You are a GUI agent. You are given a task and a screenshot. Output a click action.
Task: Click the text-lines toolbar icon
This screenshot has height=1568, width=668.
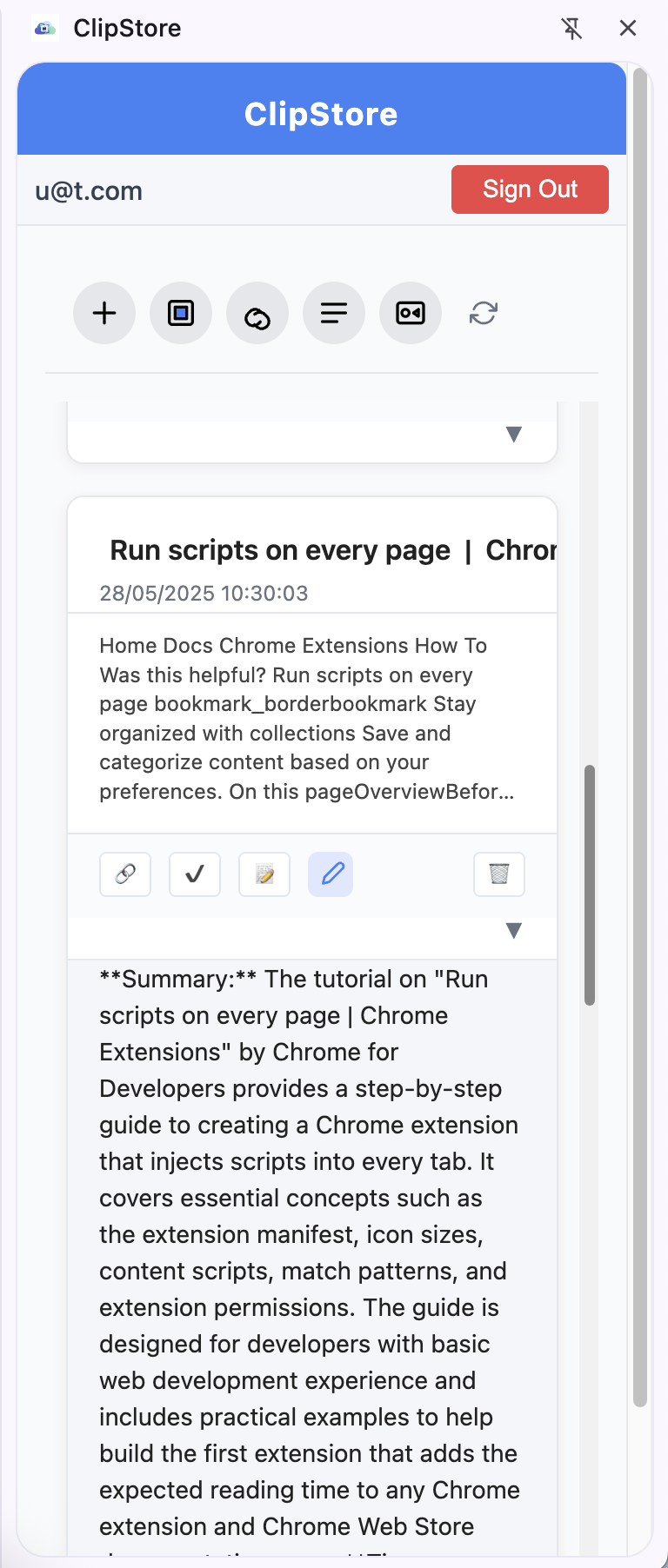click(334, 313)
